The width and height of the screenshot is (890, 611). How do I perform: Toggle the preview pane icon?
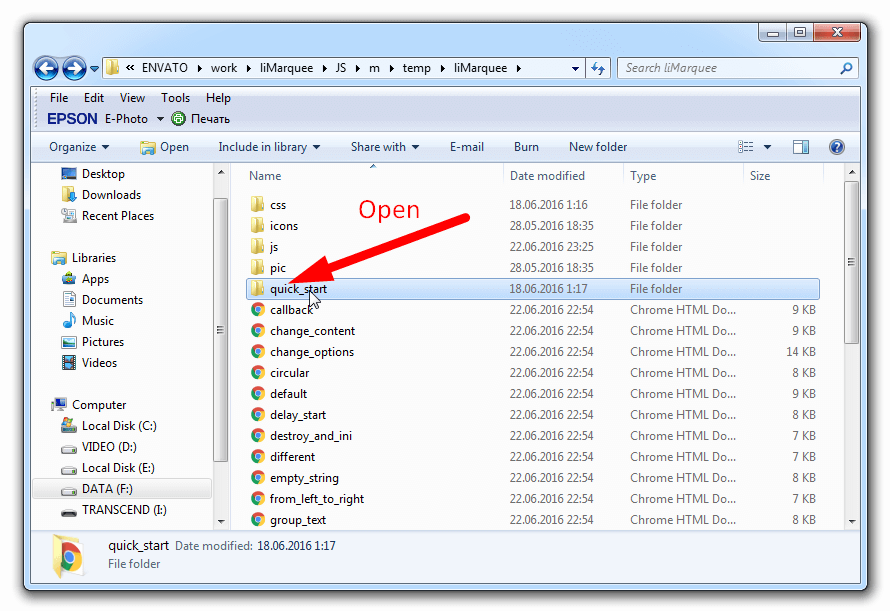tap(801, 147)
